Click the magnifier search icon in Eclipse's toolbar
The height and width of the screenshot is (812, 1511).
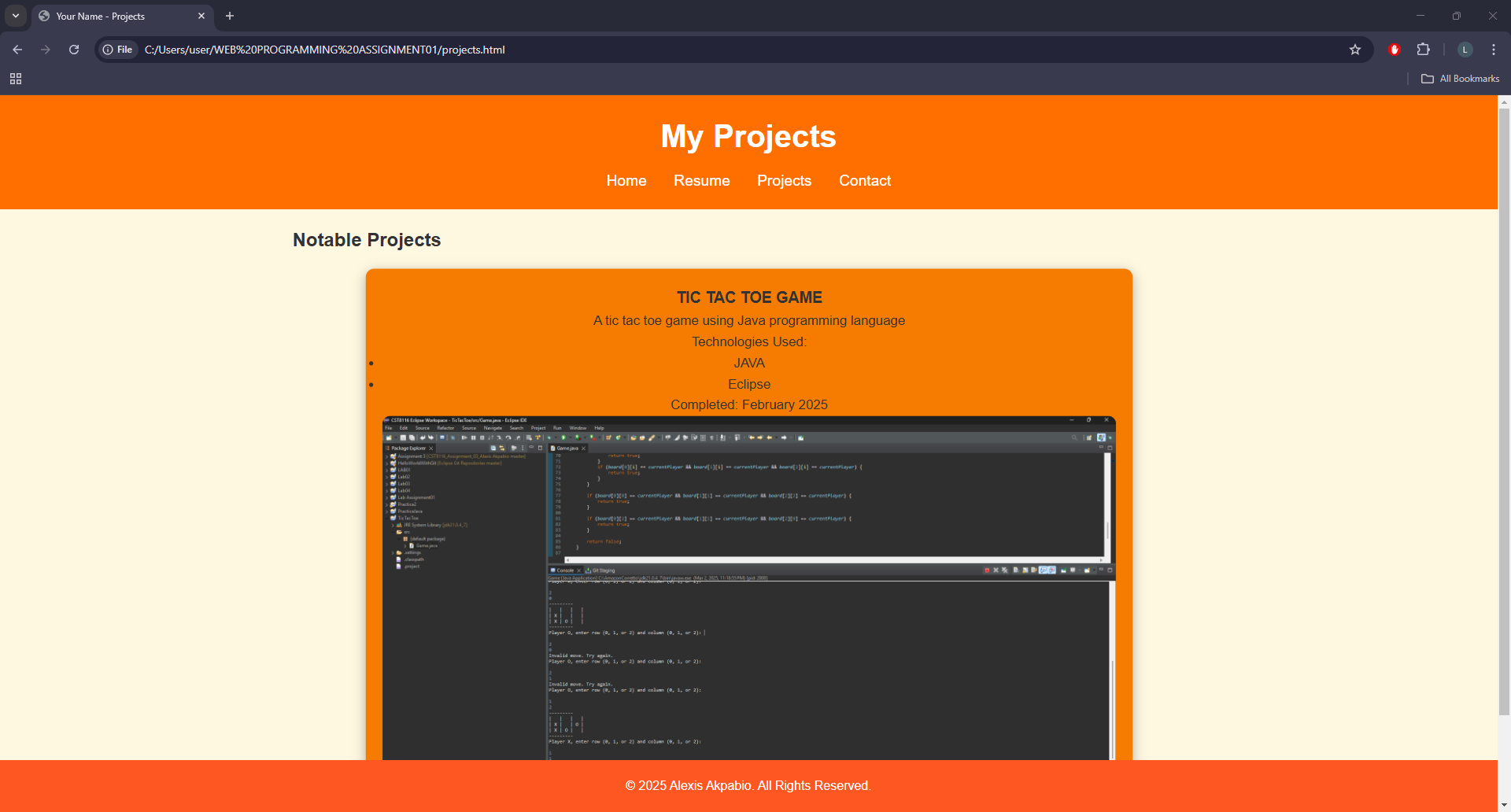[1073, 437]
